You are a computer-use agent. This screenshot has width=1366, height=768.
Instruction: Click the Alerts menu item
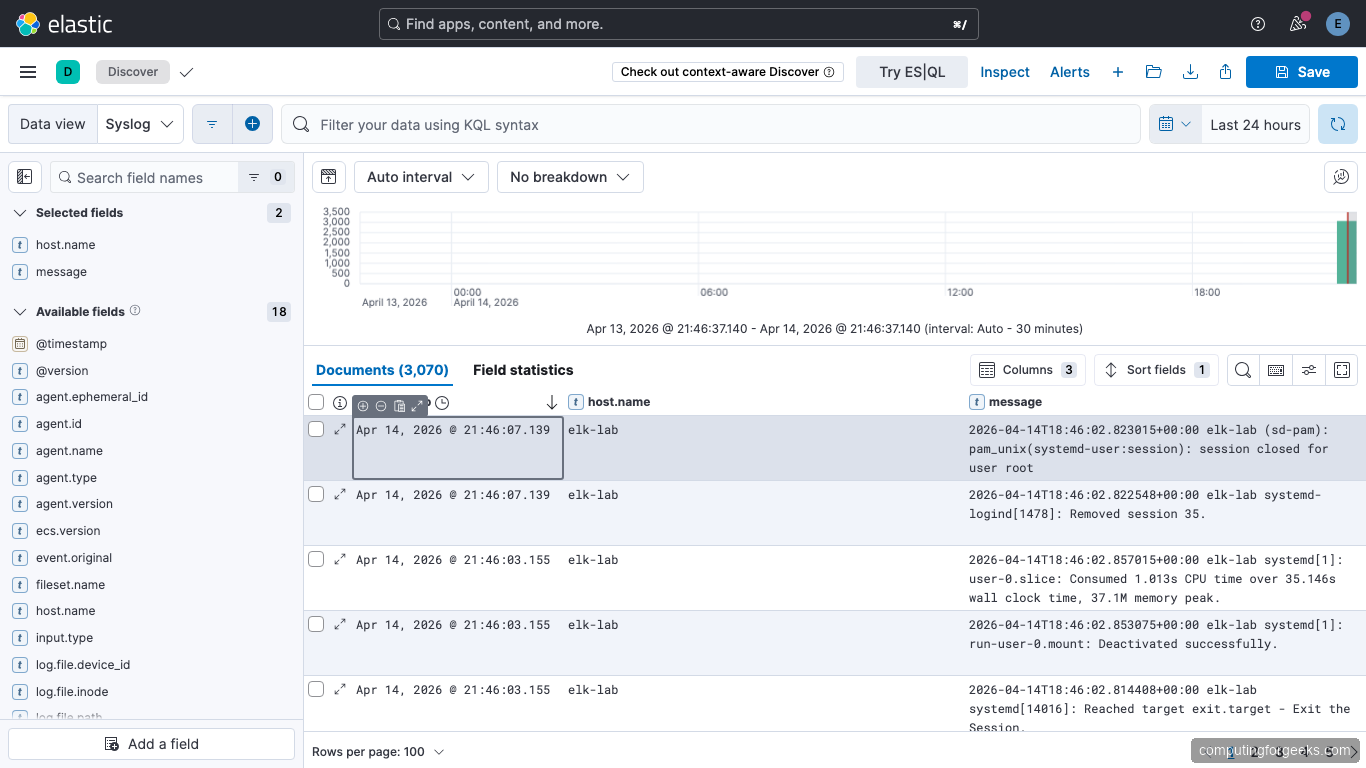(1070, 71)
